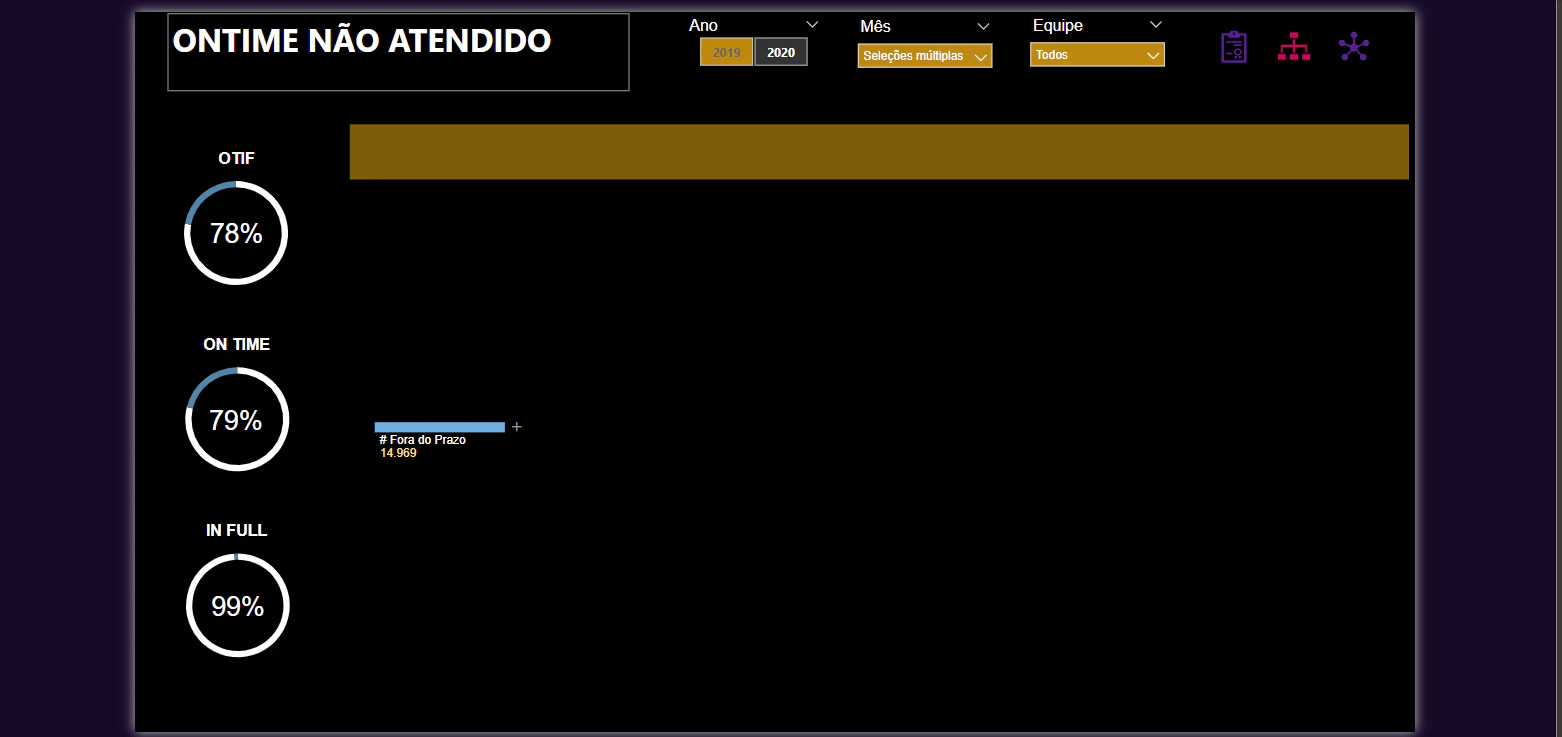Select year 2020 in the Ano slicer
This screenshot has width=1562, height=737.
coord(781,52)
